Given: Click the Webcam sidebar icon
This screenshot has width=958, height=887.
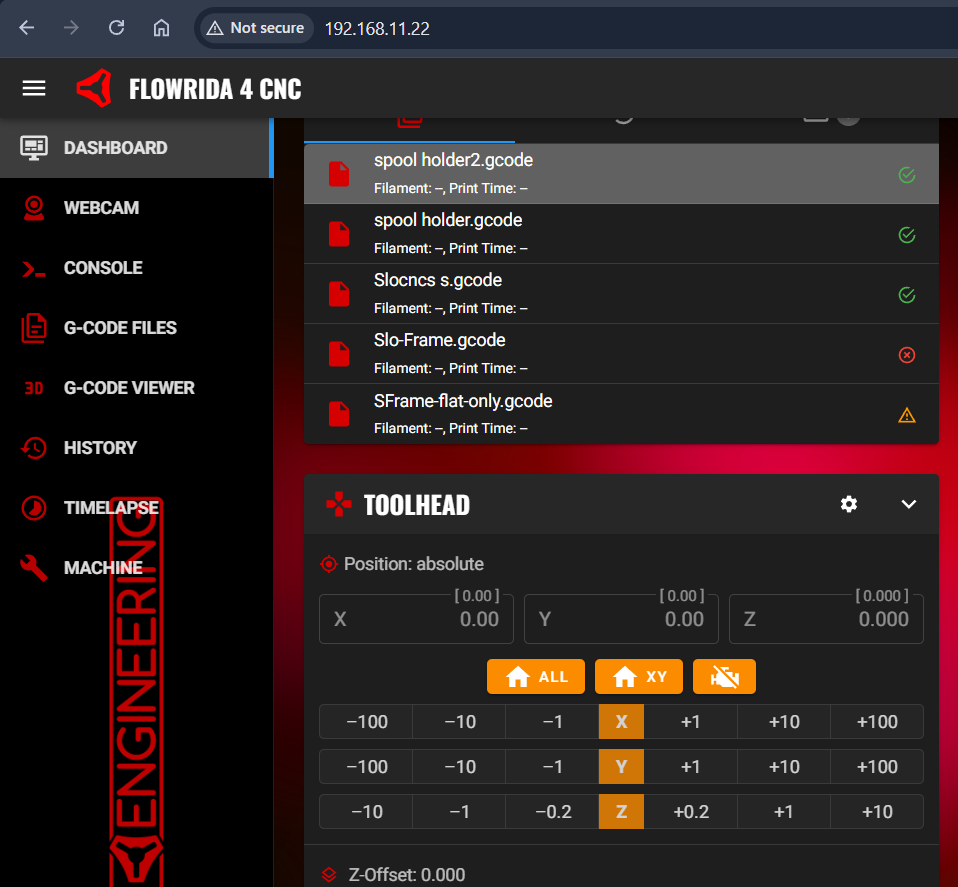Looking at the screenshot, I should [34, 208].
